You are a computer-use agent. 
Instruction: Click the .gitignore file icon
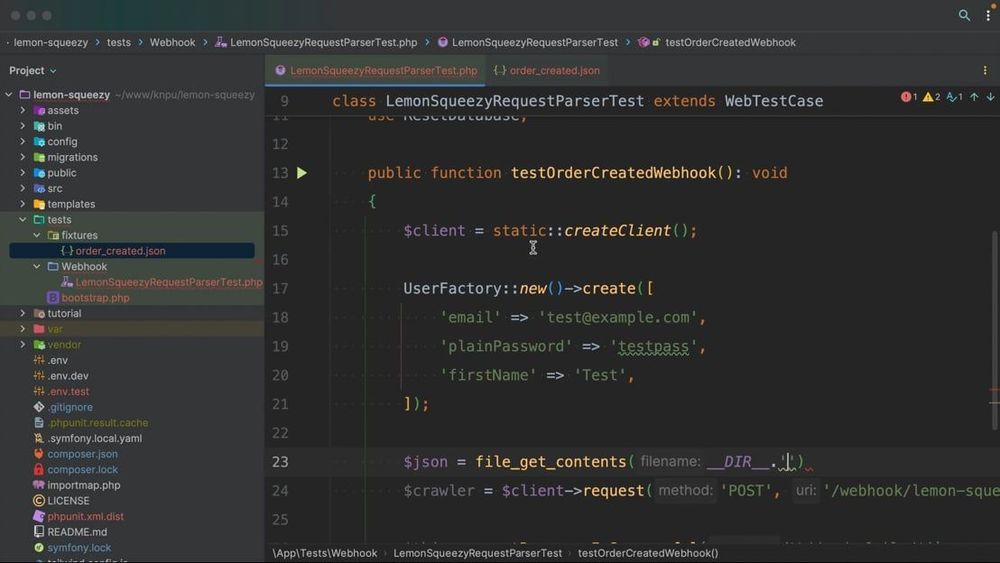click(x=39, y=407)
